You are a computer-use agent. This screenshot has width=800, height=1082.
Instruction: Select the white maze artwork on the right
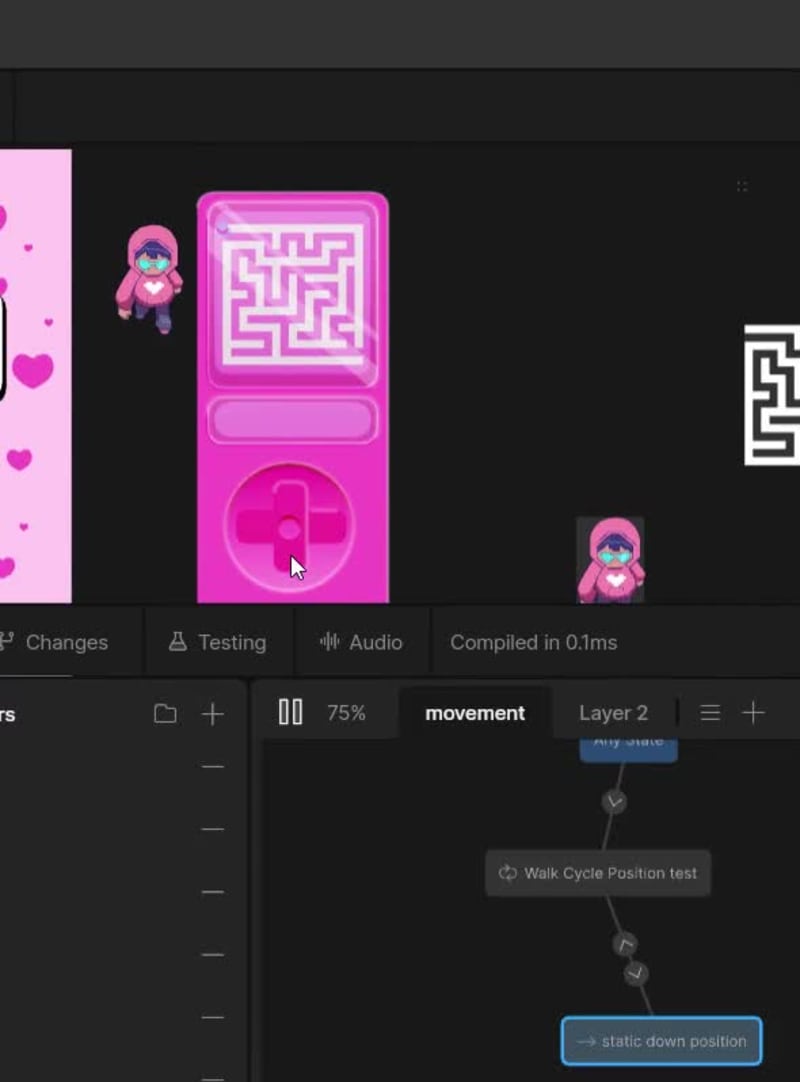pyautogui.click(x=772, y=395)
